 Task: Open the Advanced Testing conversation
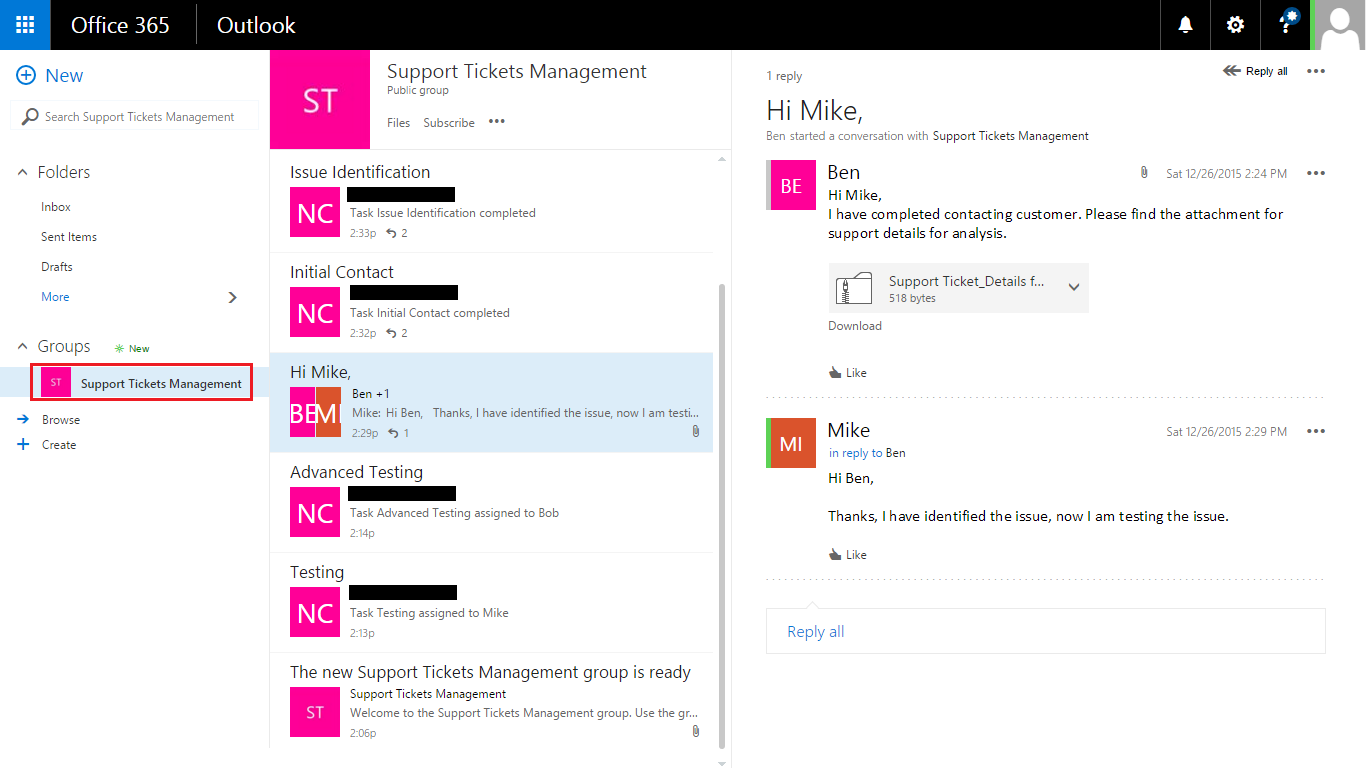[x=491, y=502]
